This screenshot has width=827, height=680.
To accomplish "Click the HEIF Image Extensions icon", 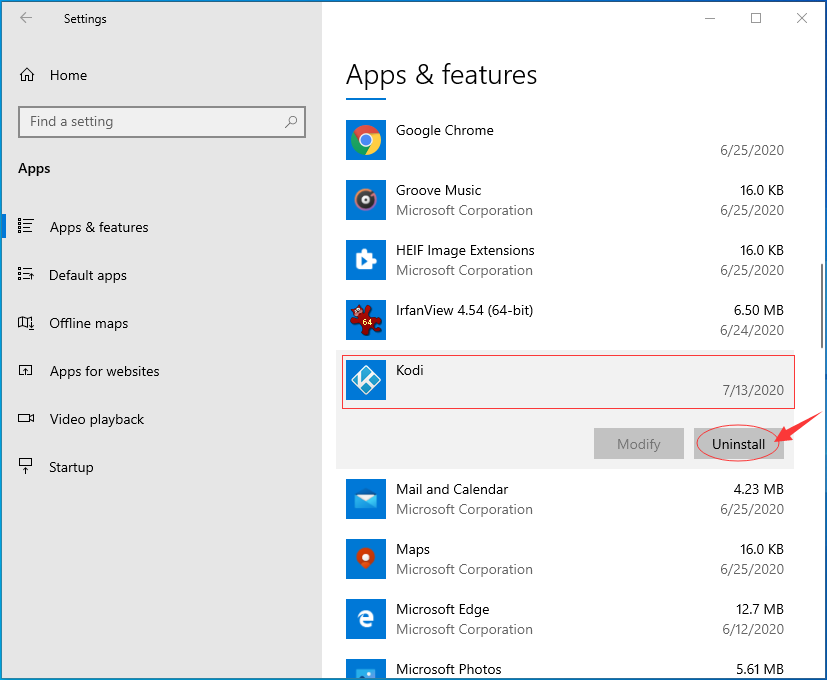I will pyautogui.click(x=366, y=260).
